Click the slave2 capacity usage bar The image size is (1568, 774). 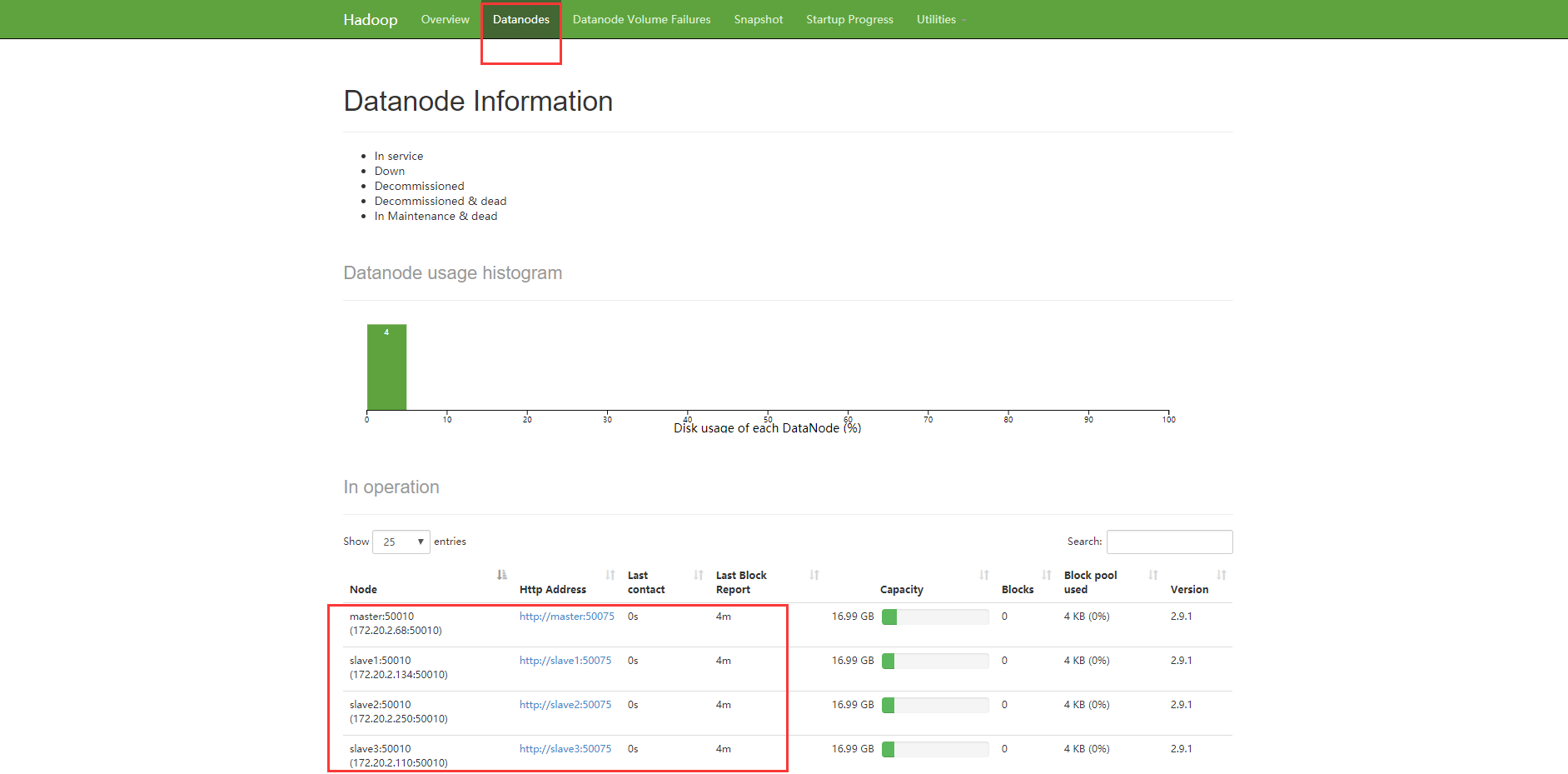935,705
